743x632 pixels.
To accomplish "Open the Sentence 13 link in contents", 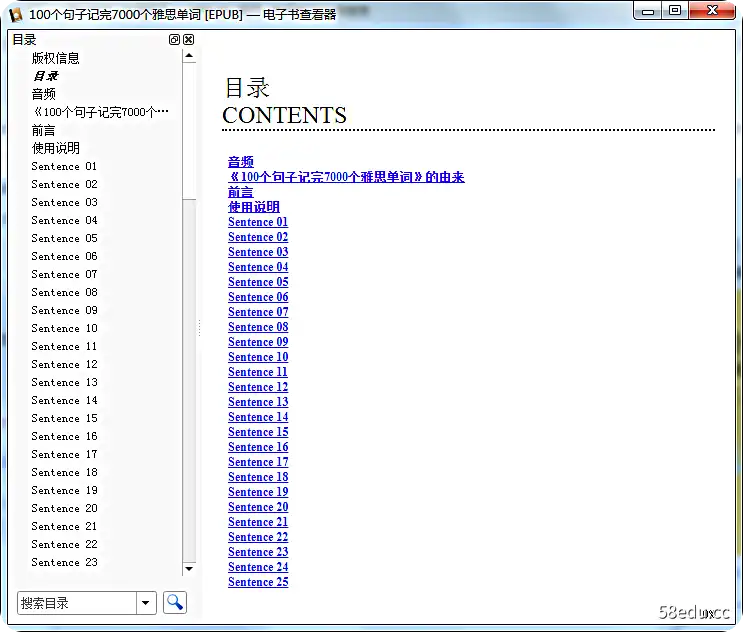I will point(258,402).
